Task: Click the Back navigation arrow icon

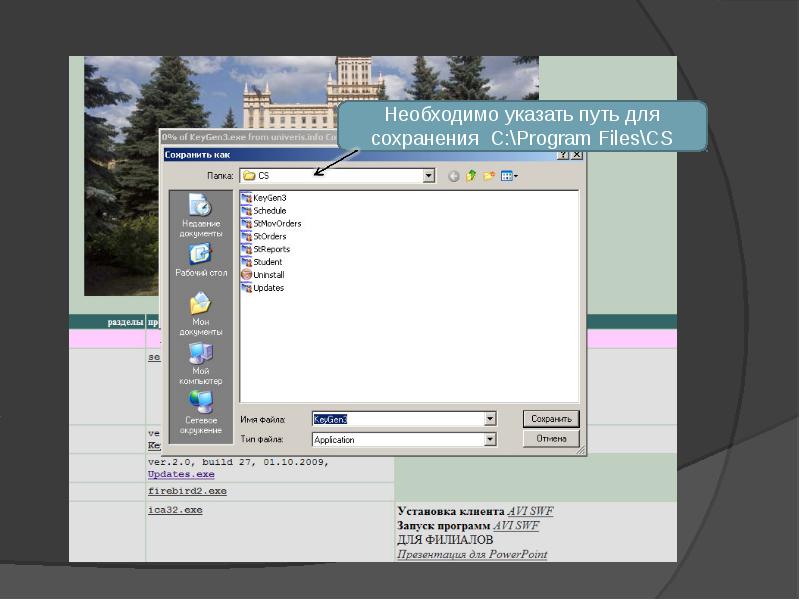Action: pyautogui.click(x=453, y=176)
